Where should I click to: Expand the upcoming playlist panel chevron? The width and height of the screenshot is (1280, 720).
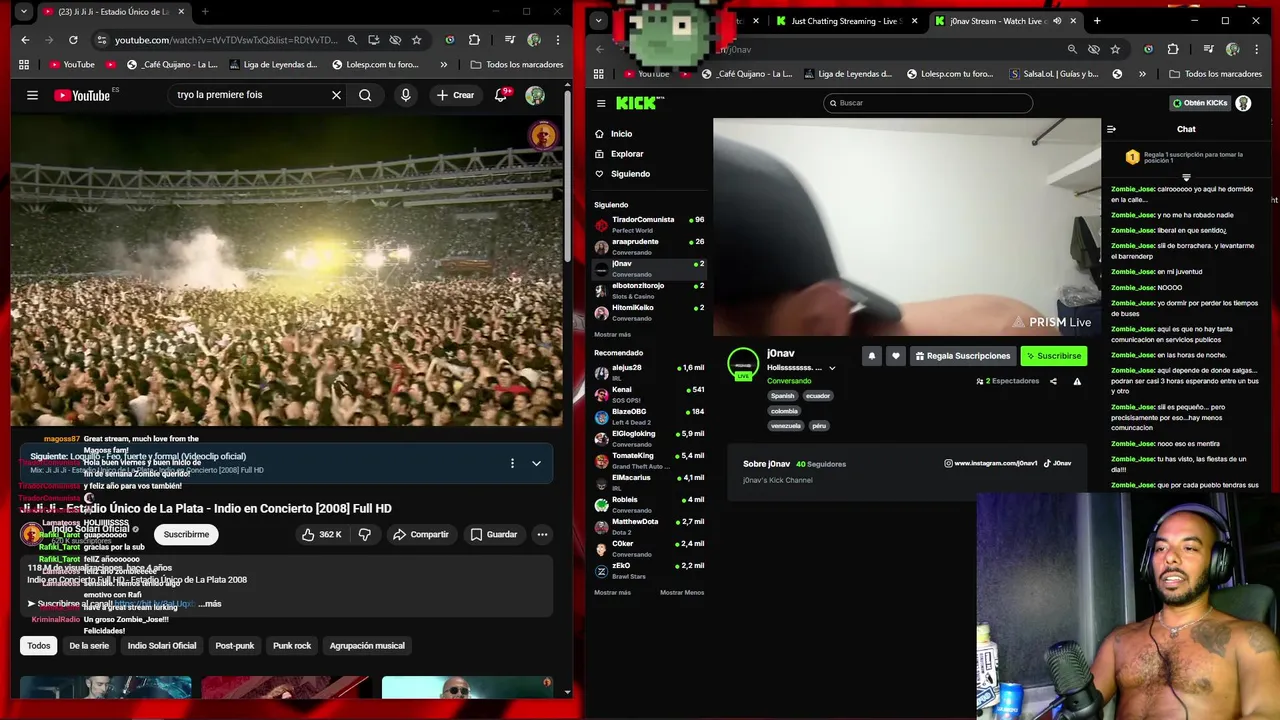coord(536,463)
